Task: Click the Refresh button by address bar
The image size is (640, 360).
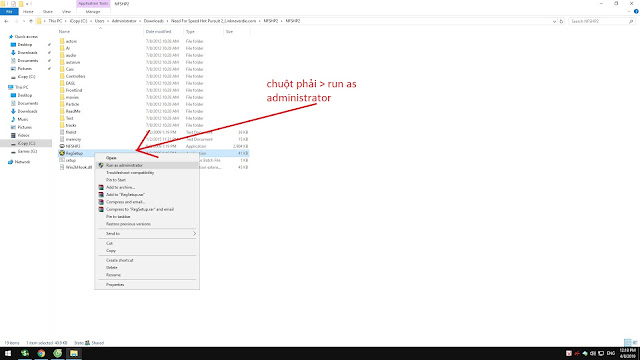Action: pos(562,21)
